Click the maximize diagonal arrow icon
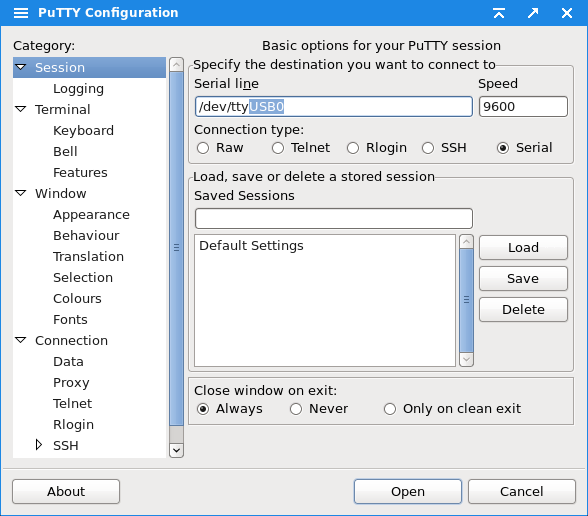 [x=533, y=13]
